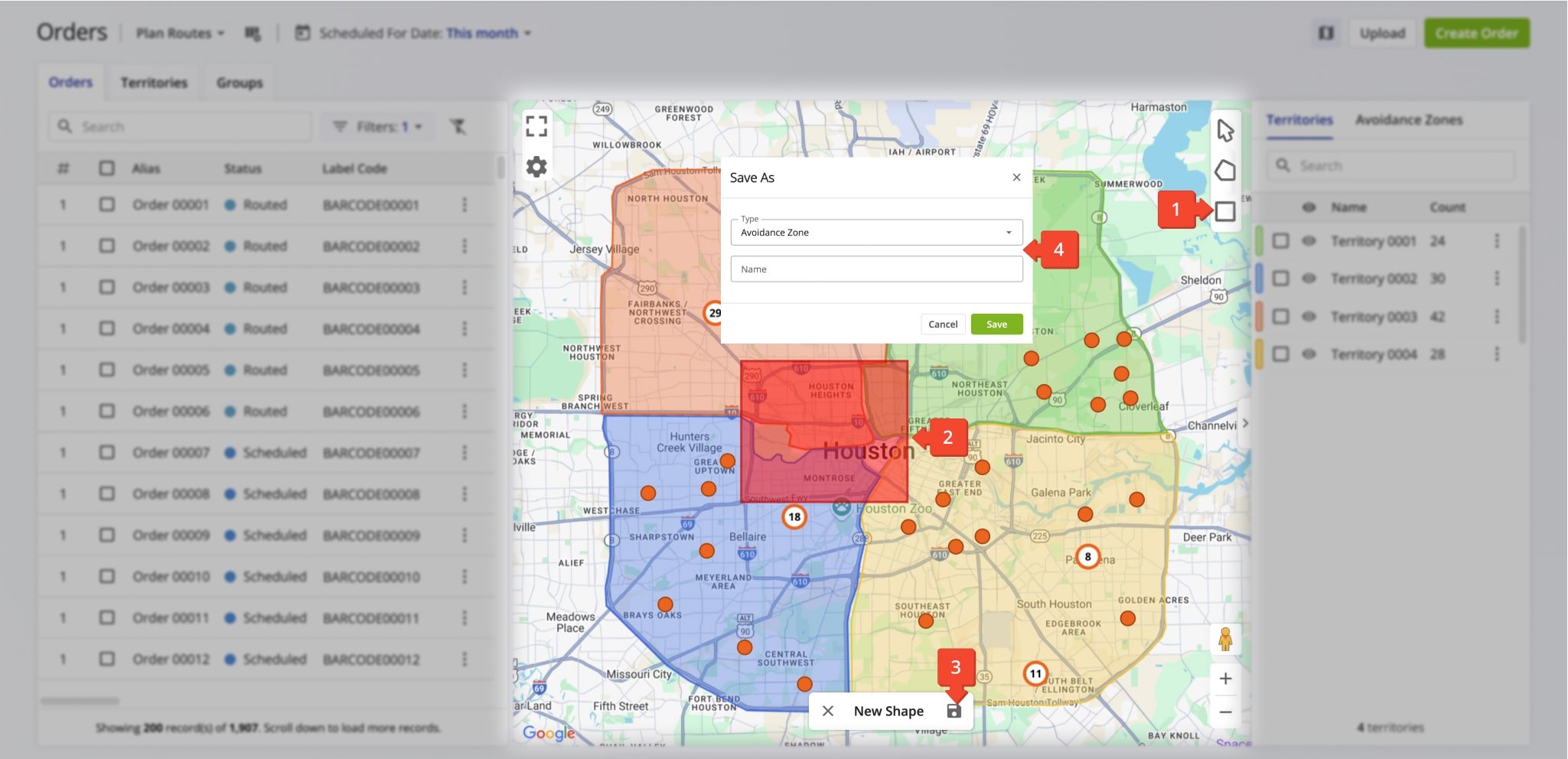Open options menu for Order 00012
This screenshot has height=759, width=1568.
(x=465, y=660)
